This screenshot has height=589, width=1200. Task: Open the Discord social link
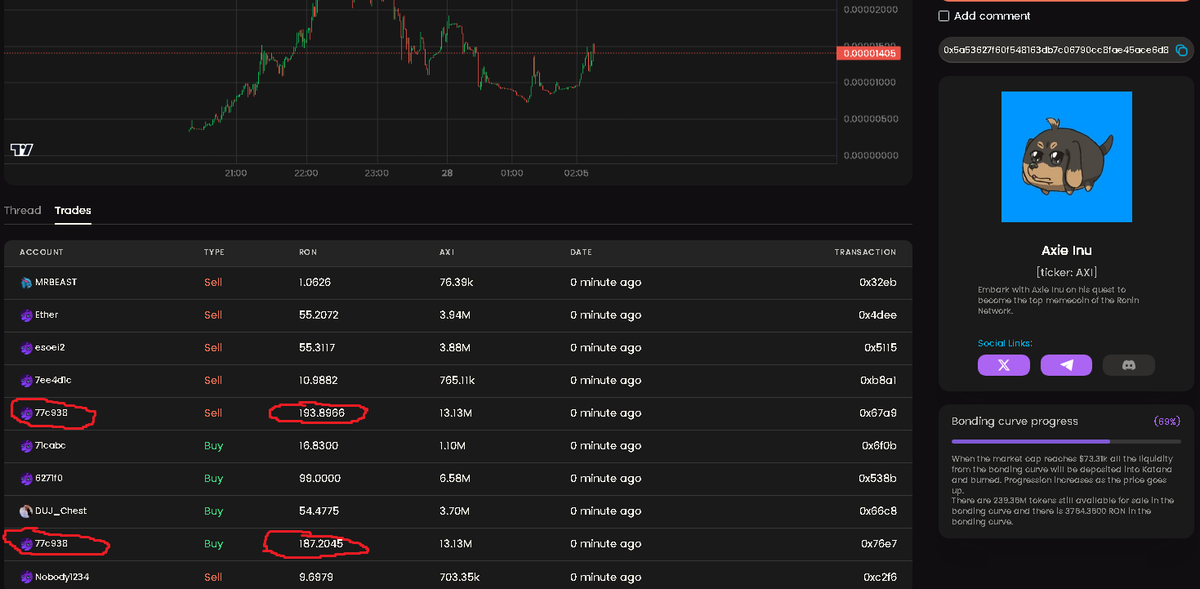tap(1129, 365)
